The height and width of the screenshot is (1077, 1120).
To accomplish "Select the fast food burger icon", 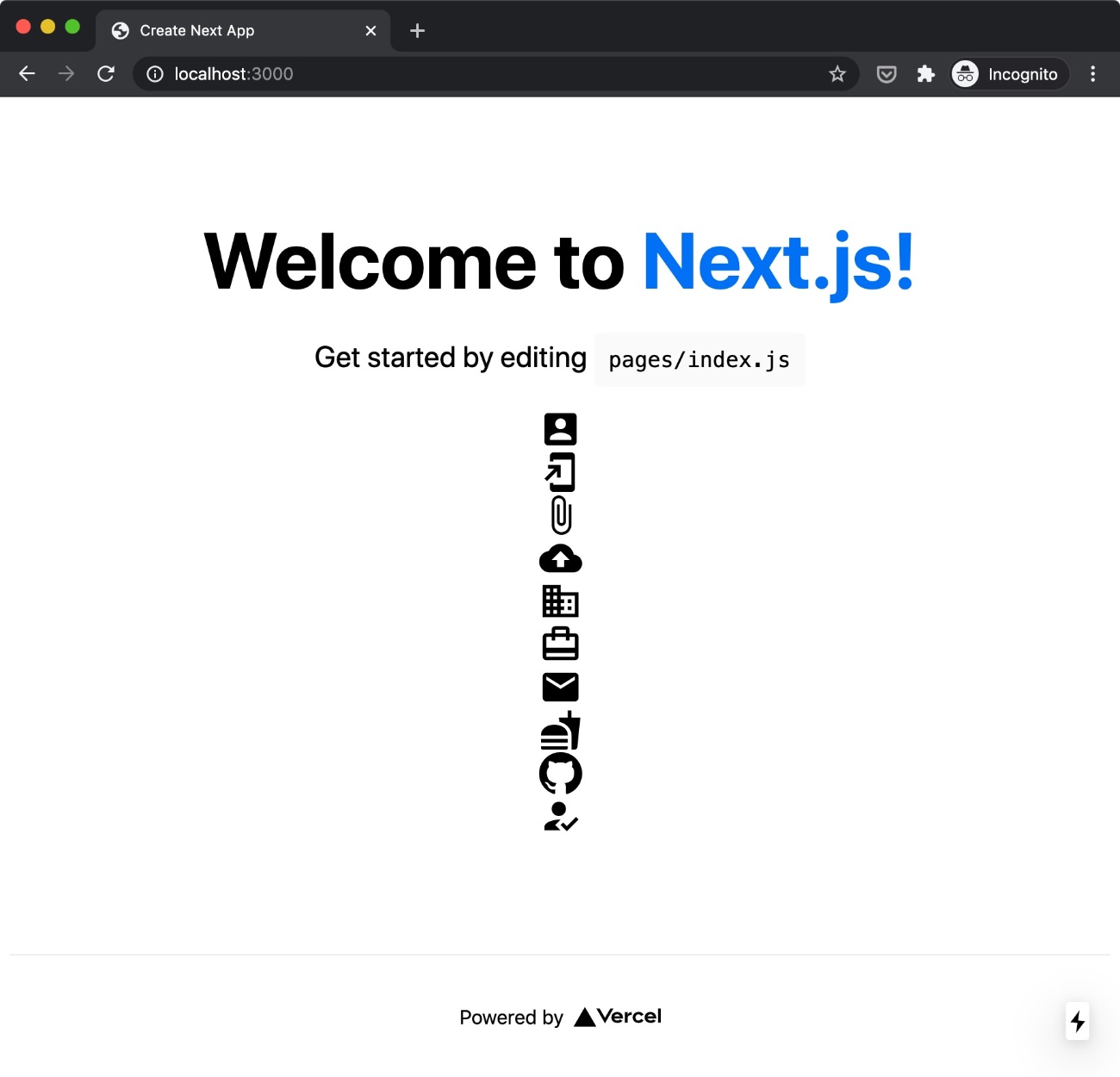I will pyautogui.click(x=560, y=731).
